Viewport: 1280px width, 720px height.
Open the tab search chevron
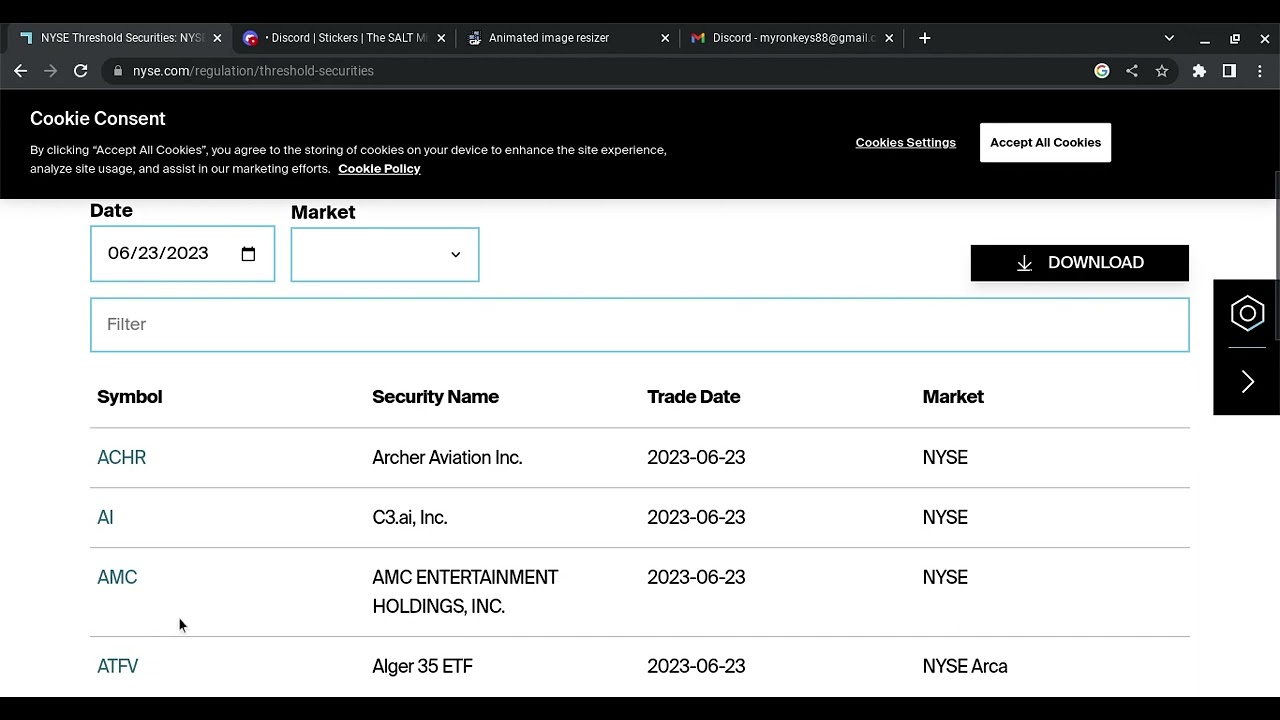(x=1169, y=38)
